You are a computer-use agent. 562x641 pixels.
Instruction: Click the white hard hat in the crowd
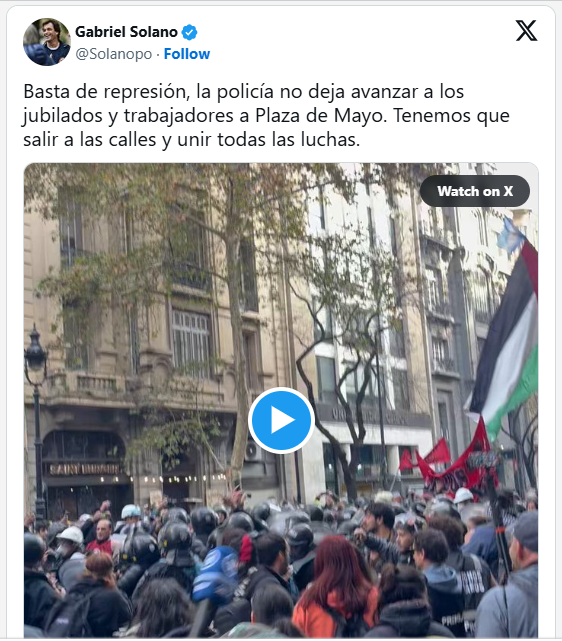pyautogui.click(x=72, y=534)
